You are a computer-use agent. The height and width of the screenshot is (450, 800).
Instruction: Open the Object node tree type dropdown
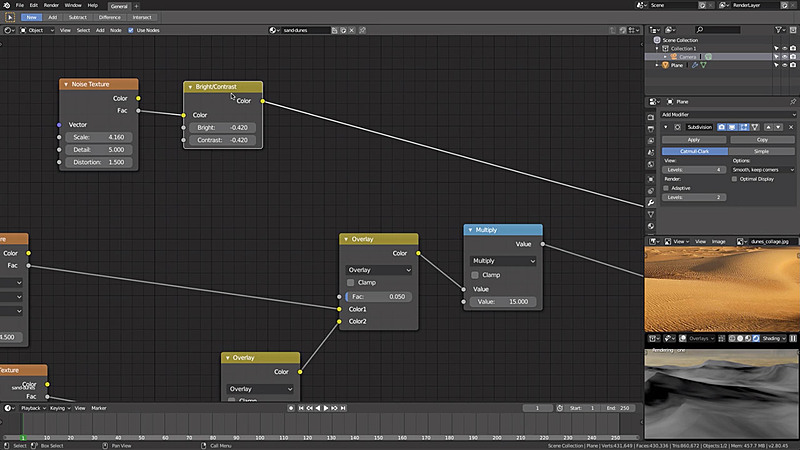tap(37, 30)
